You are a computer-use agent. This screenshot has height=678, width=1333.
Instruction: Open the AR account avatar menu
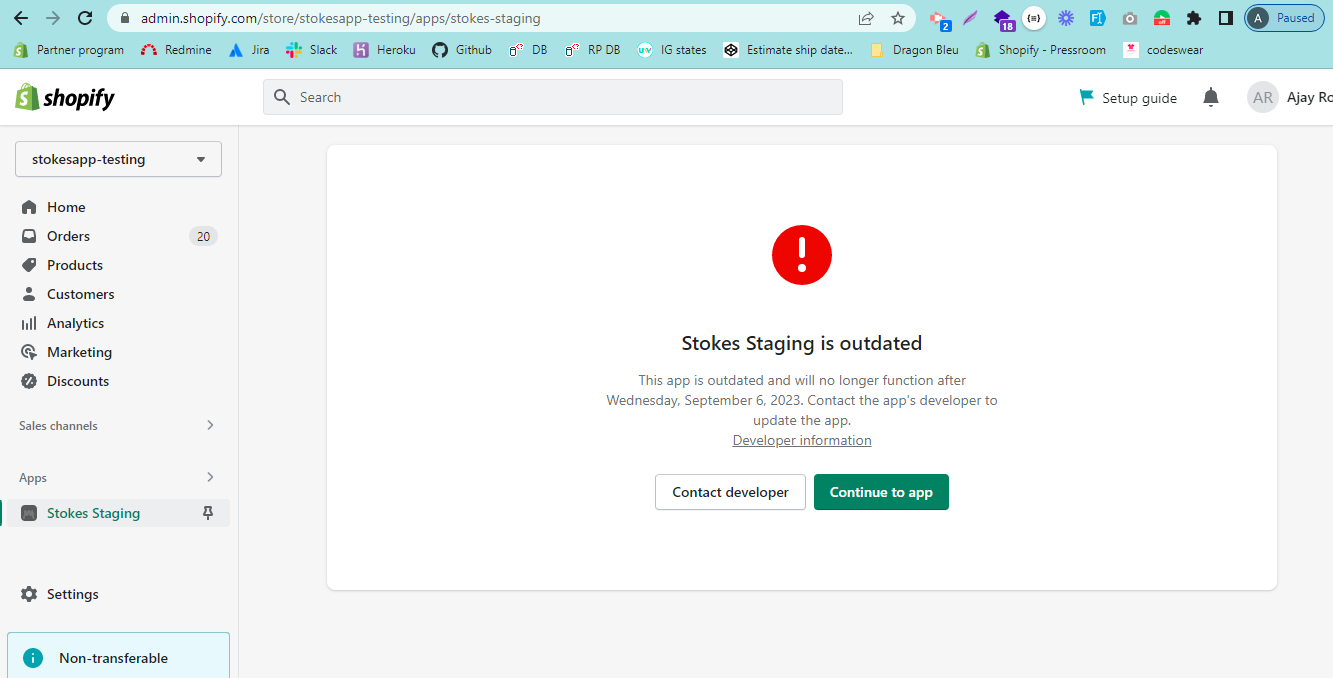click(1263, 97)
